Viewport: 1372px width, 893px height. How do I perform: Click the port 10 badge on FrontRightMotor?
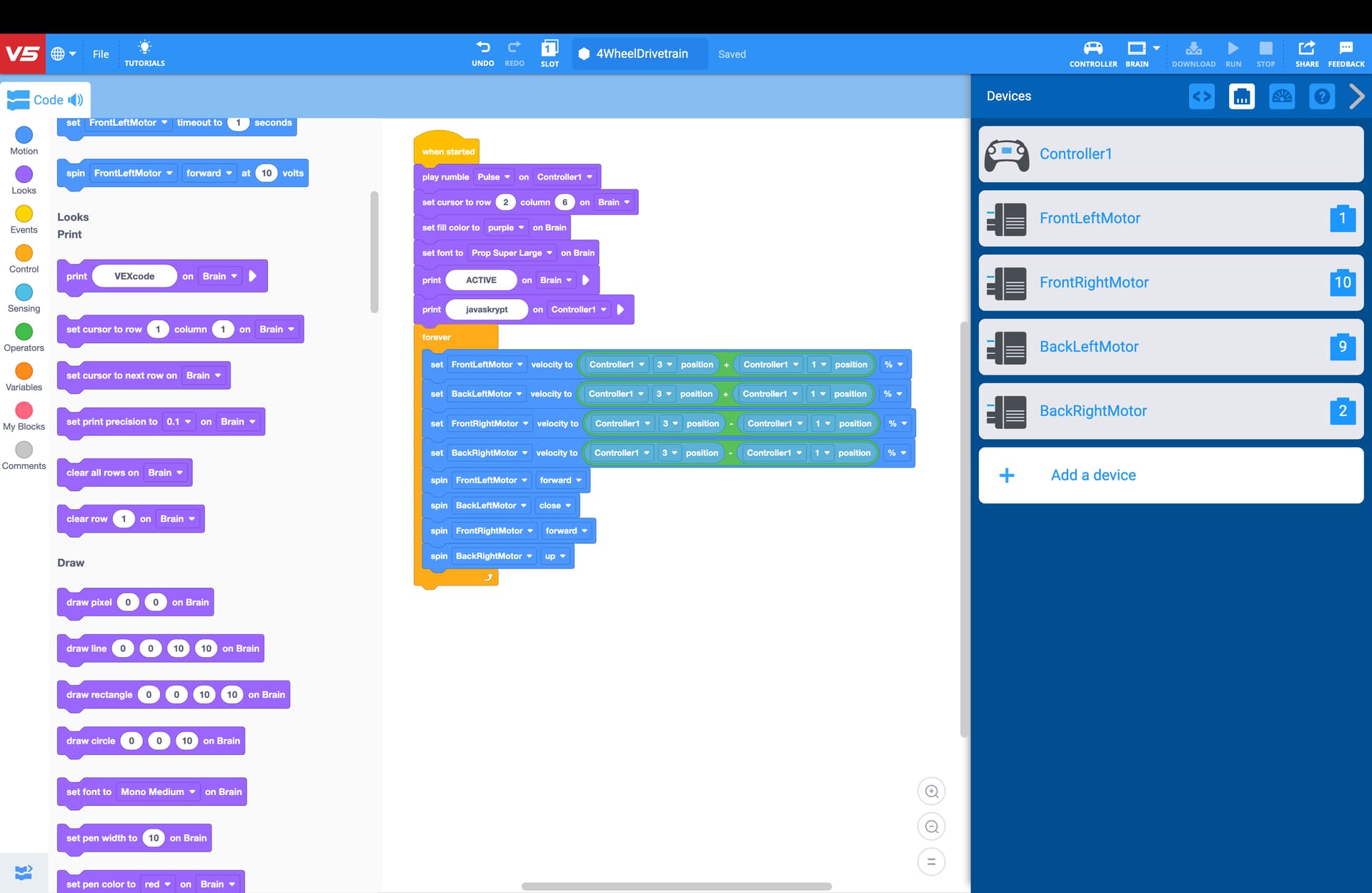[1343, 282]
